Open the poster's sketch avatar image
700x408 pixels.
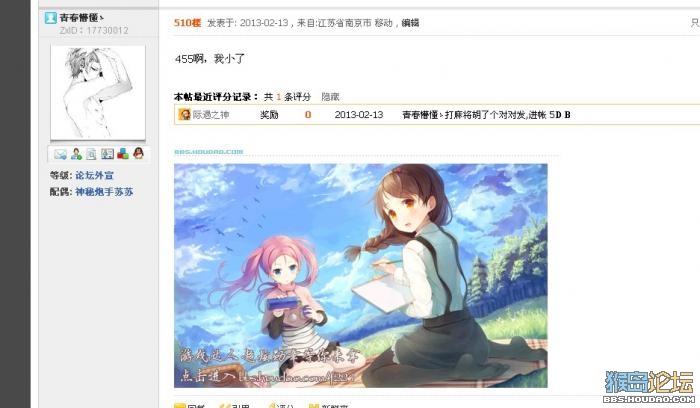(x=98, y=92)
